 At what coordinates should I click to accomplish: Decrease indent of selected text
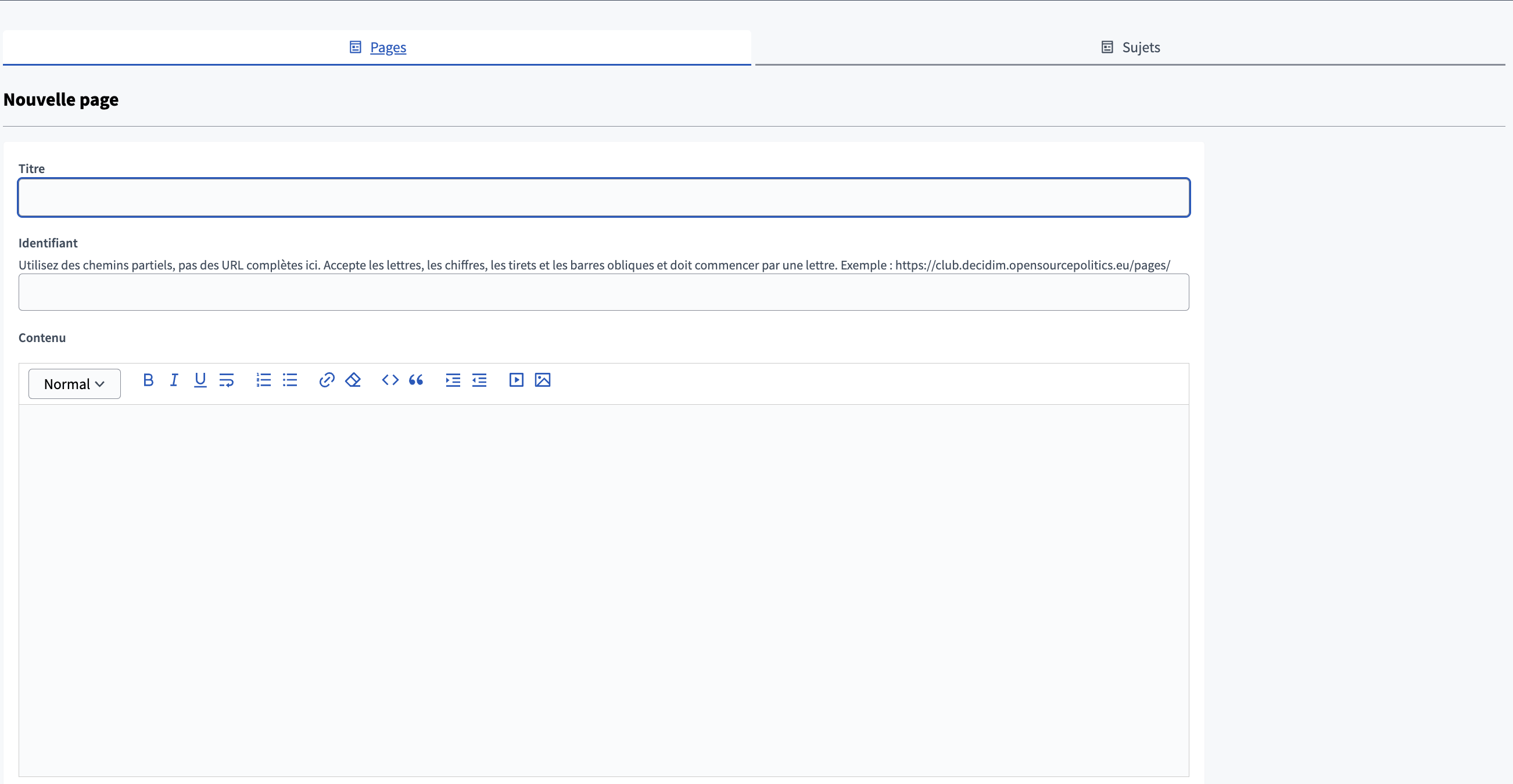click(479, 380)
